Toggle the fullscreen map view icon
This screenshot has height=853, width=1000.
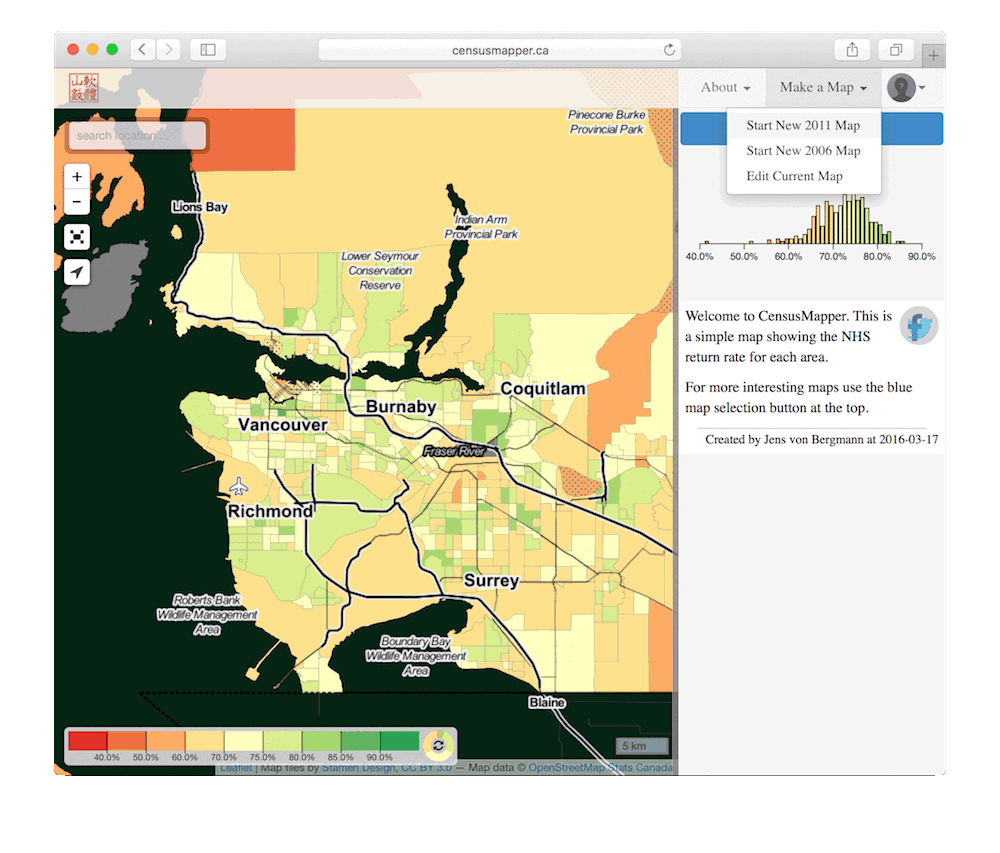click(77, 237)
